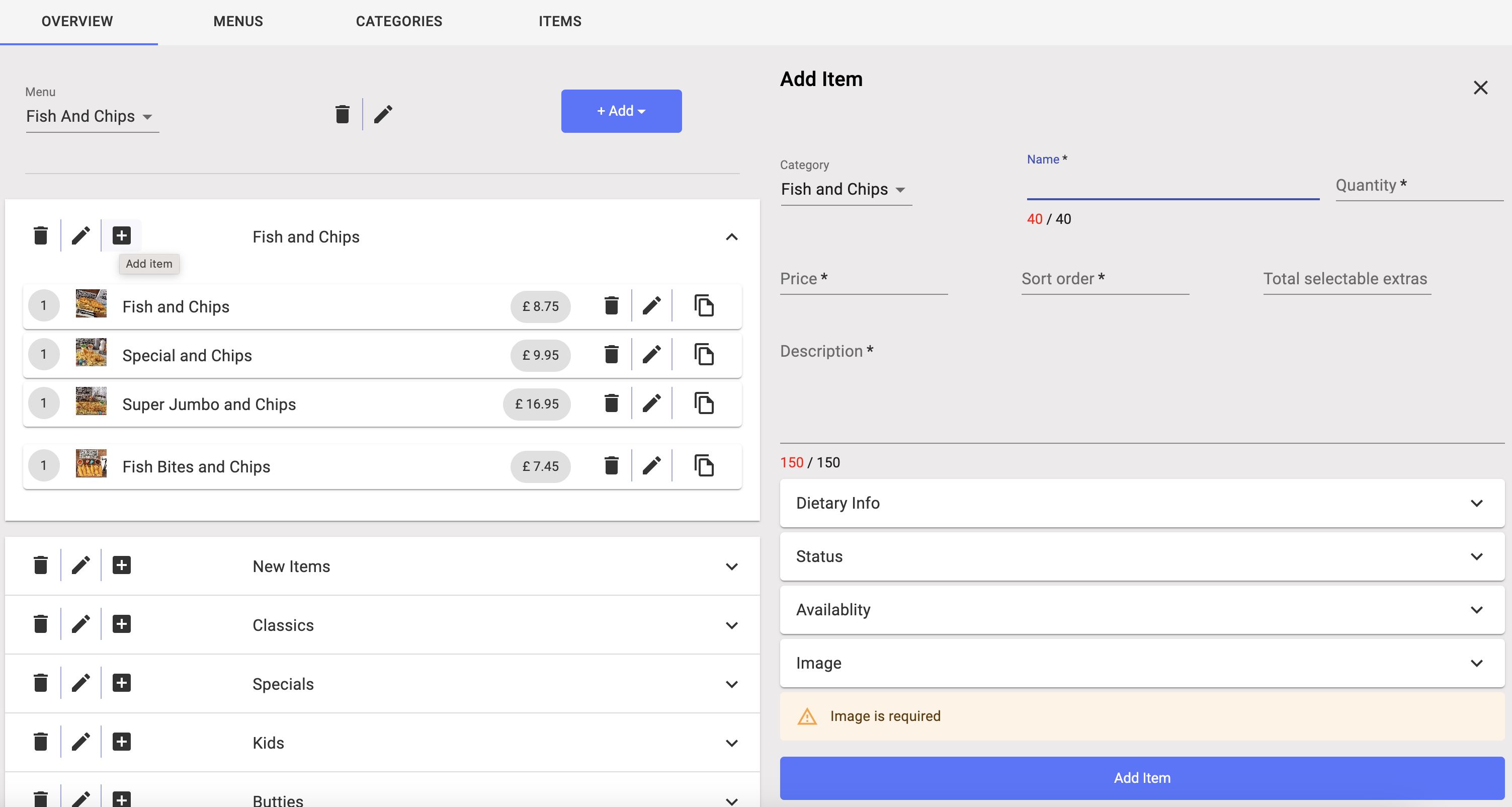Duplicate the Fish and Chips item row
This screenshot has height=807, width=1512.
tap(704, 306)
